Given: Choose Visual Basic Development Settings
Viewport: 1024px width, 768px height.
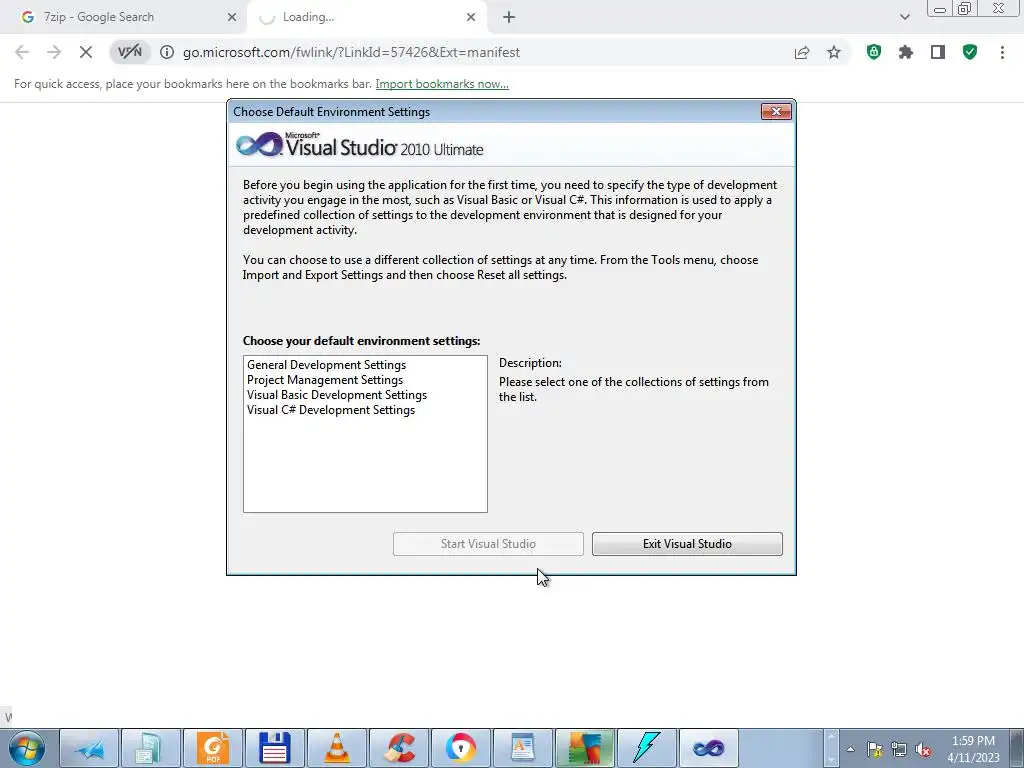Looking at the screenshot, I should [337, 395].
